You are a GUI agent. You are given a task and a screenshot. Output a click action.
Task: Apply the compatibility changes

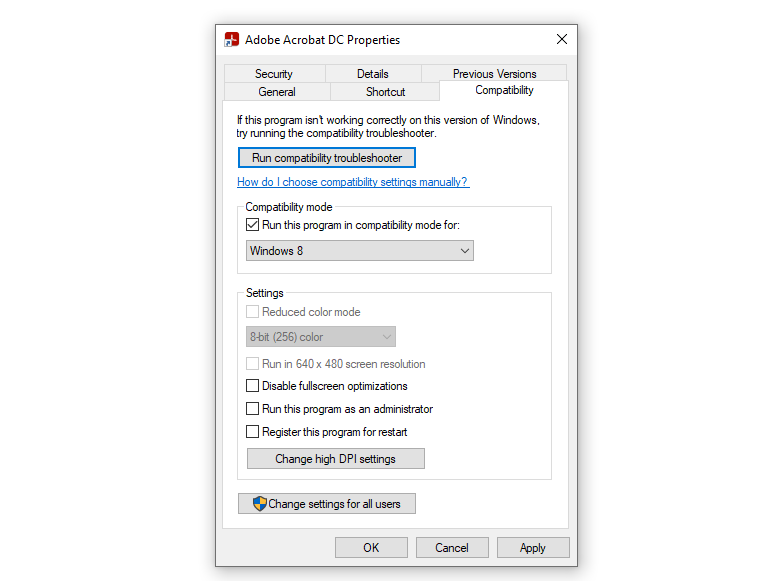(x=532, y=547)
